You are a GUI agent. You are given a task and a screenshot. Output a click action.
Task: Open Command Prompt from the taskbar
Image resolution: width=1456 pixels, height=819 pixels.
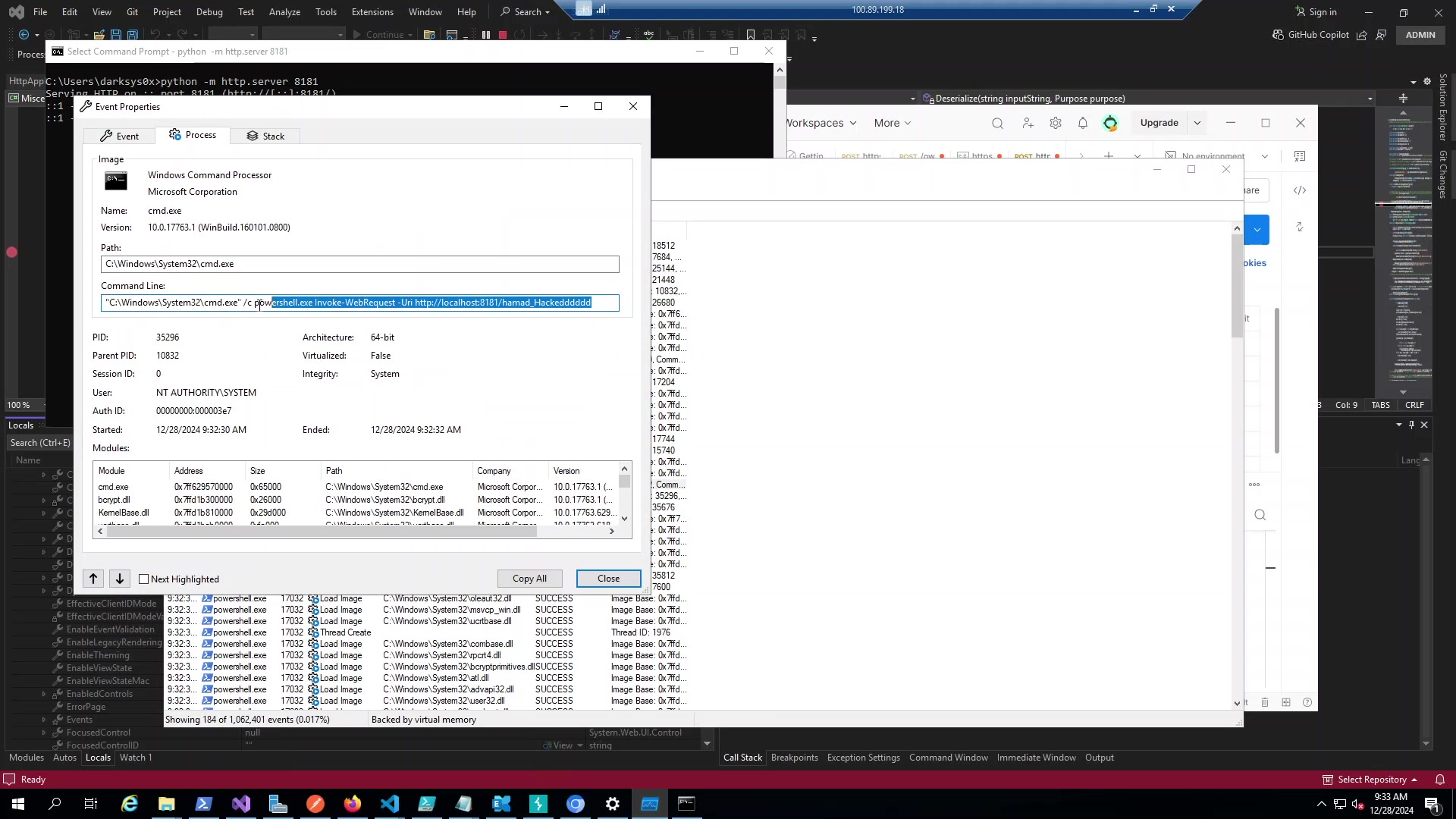click(x=686, y=804)
